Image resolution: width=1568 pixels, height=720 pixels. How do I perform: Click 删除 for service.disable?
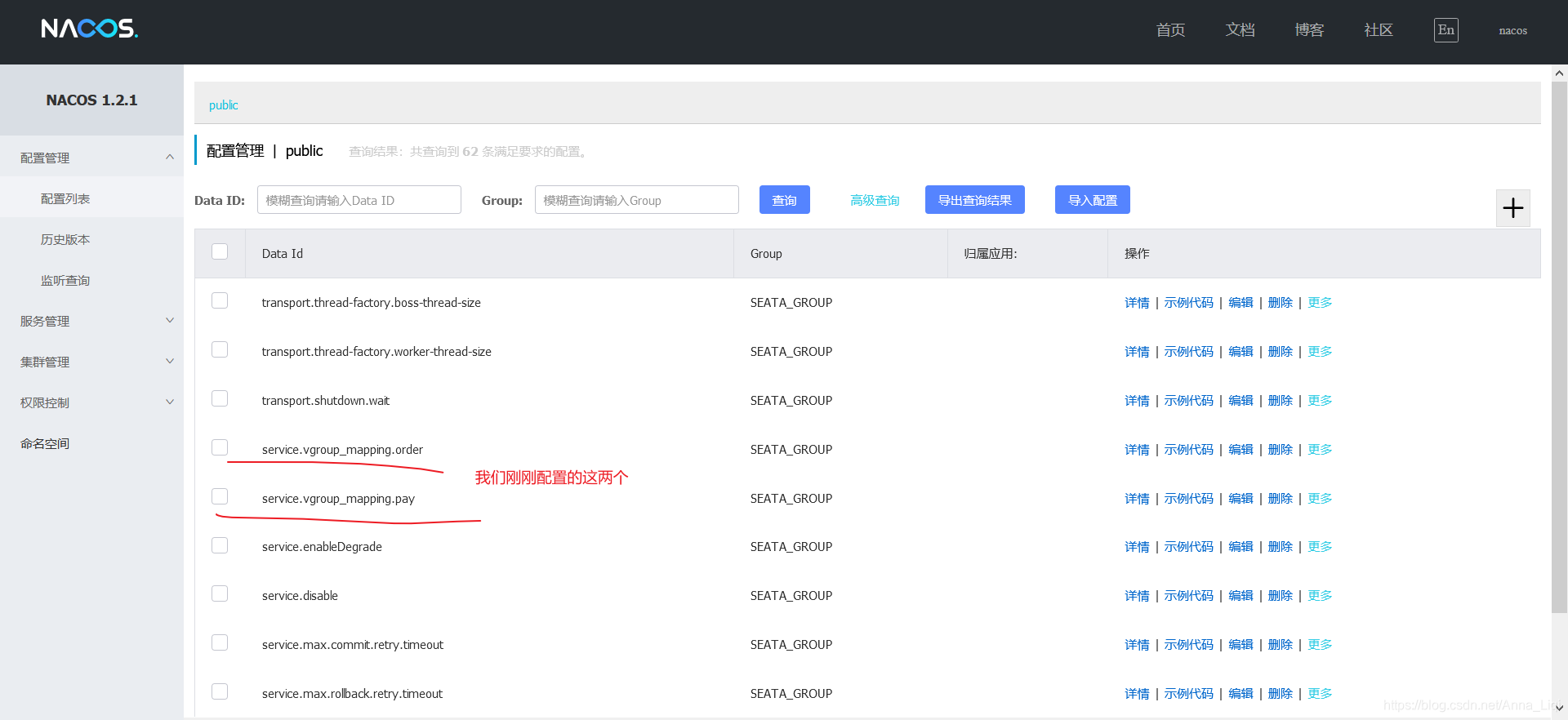[x=1281, y=596]
